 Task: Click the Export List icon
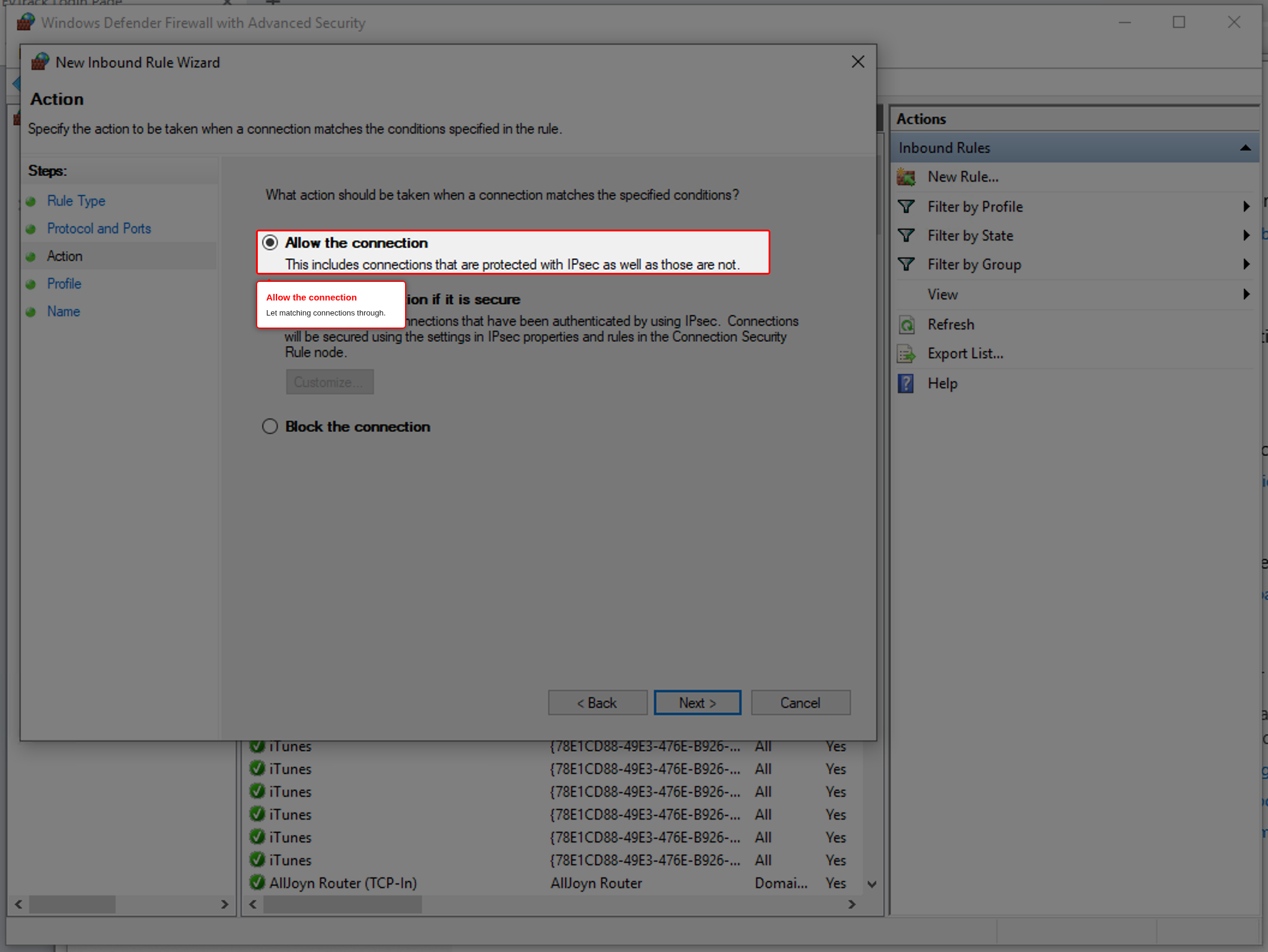[906, 354]
